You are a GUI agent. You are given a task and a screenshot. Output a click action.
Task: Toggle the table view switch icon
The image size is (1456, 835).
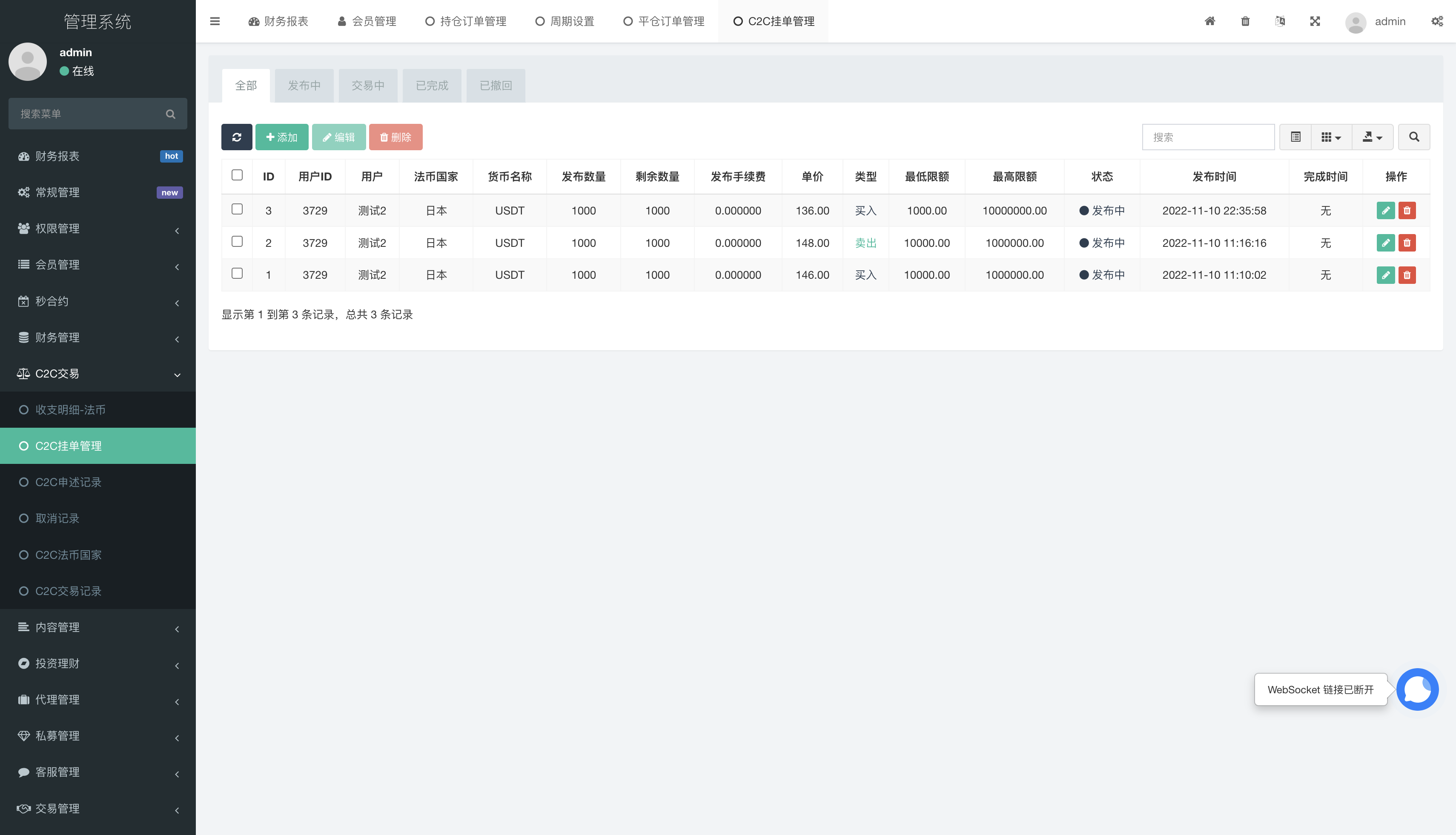coord(1295,137)
